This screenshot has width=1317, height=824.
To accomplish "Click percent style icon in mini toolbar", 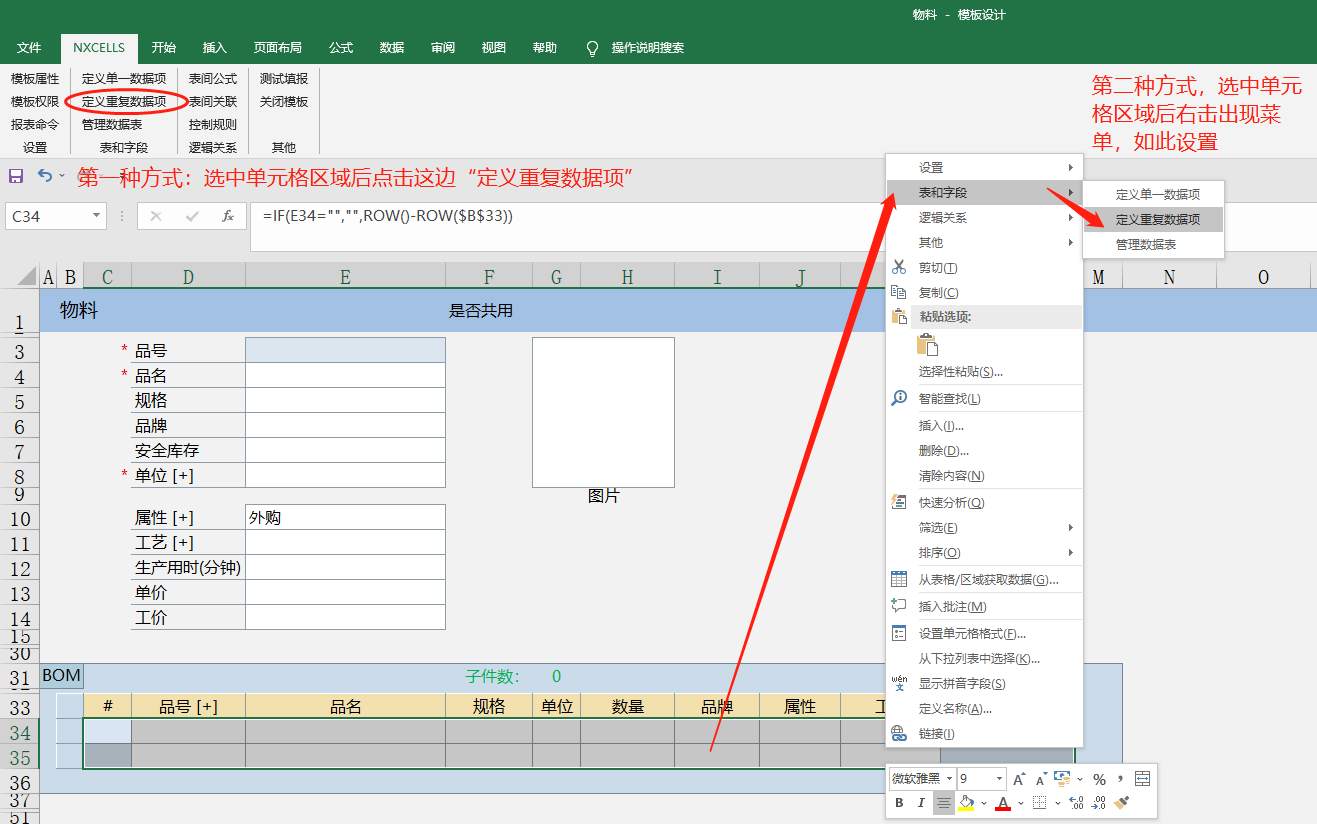I will pyautogui.click(x=1099, y=779).
